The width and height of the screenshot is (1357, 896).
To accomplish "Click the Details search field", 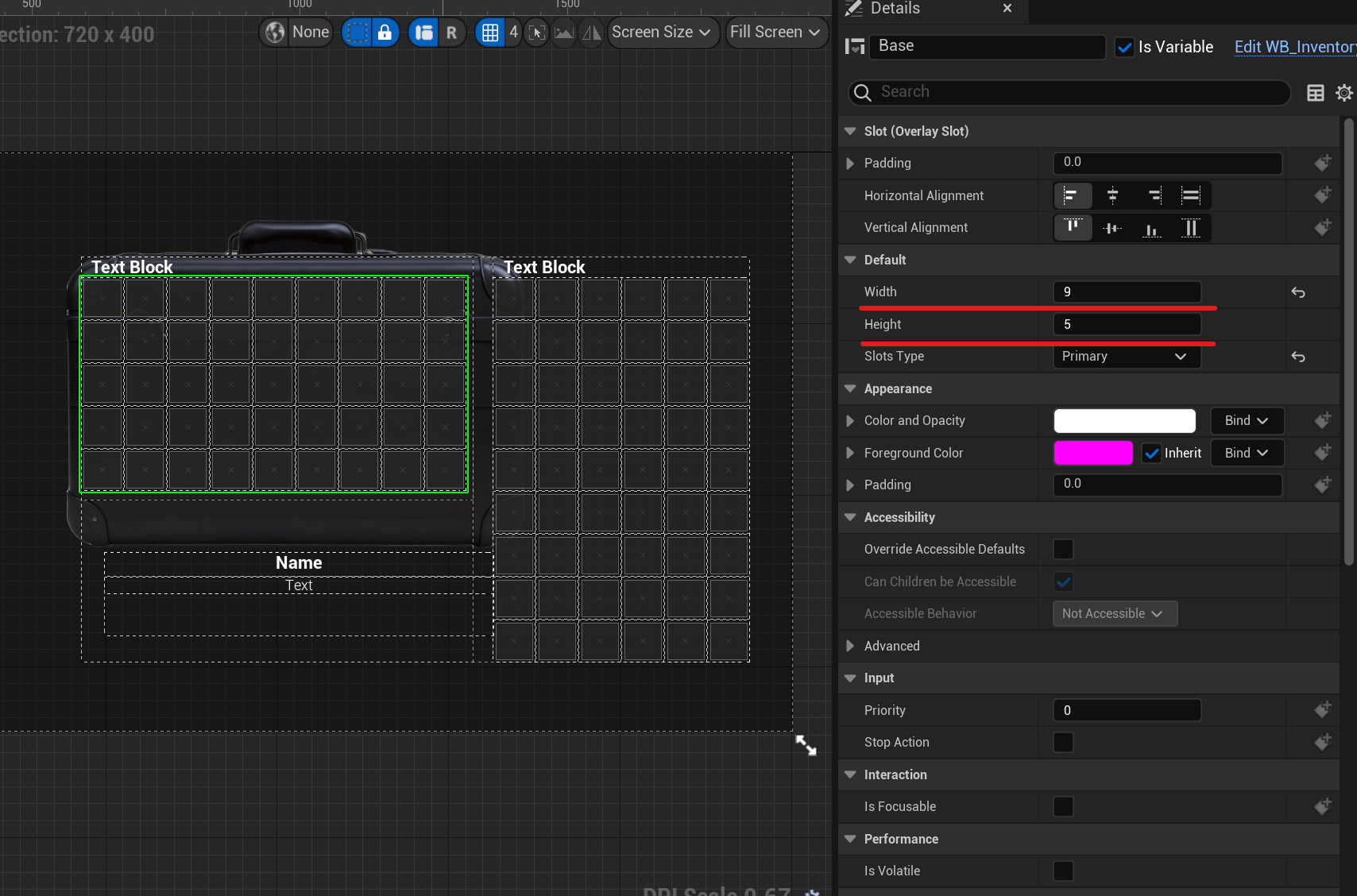I will [1069, 92].
